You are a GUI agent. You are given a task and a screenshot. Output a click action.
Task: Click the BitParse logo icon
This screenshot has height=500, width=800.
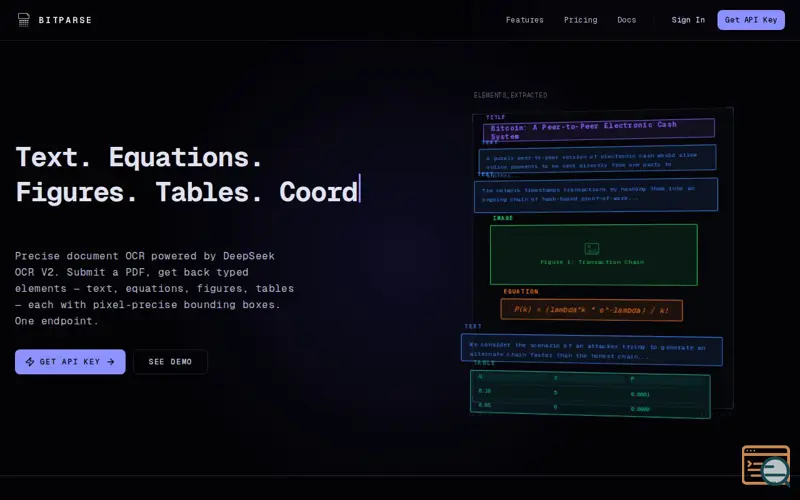click(x=23, y=20)
